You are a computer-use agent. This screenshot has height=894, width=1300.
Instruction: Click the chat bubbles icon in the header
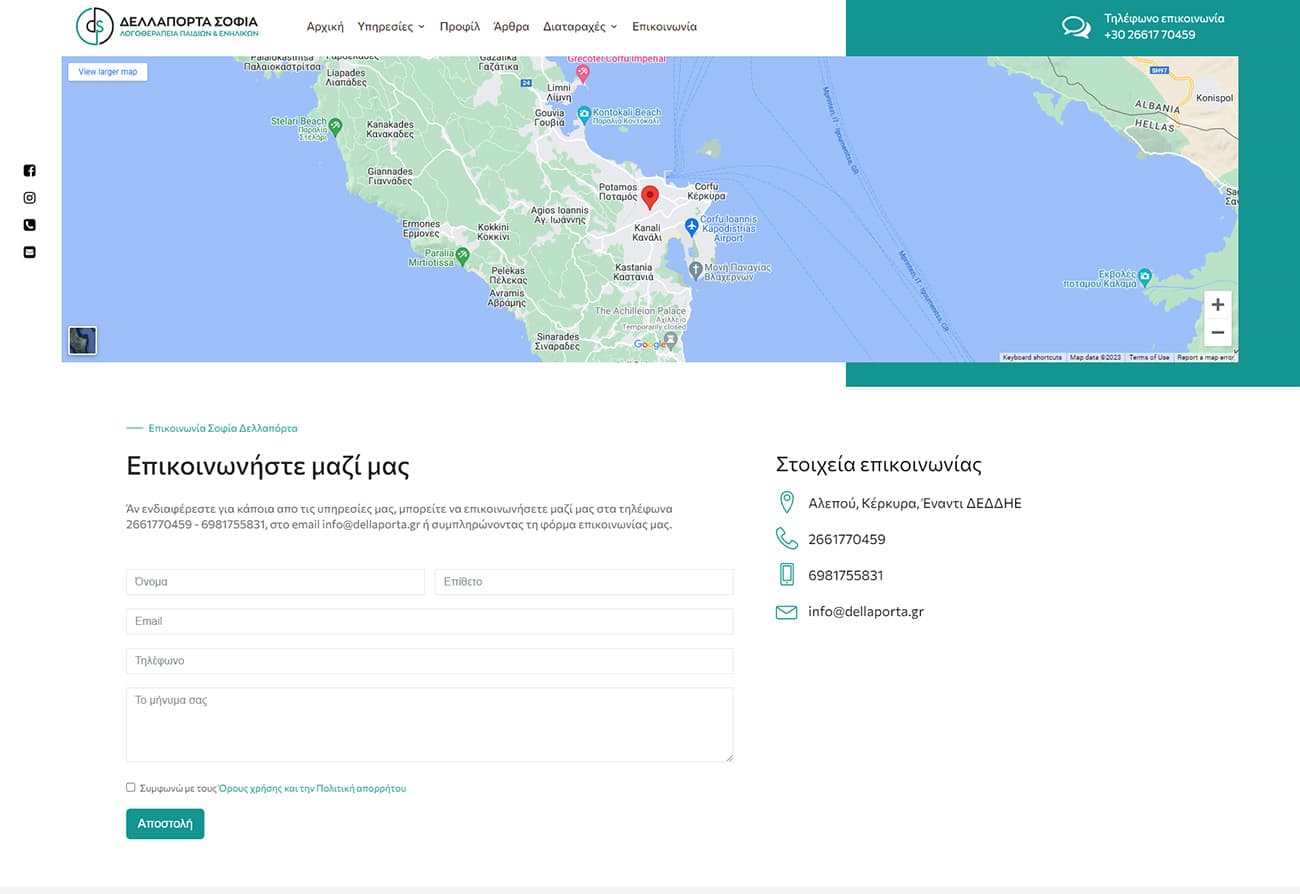click(1076, 27)
